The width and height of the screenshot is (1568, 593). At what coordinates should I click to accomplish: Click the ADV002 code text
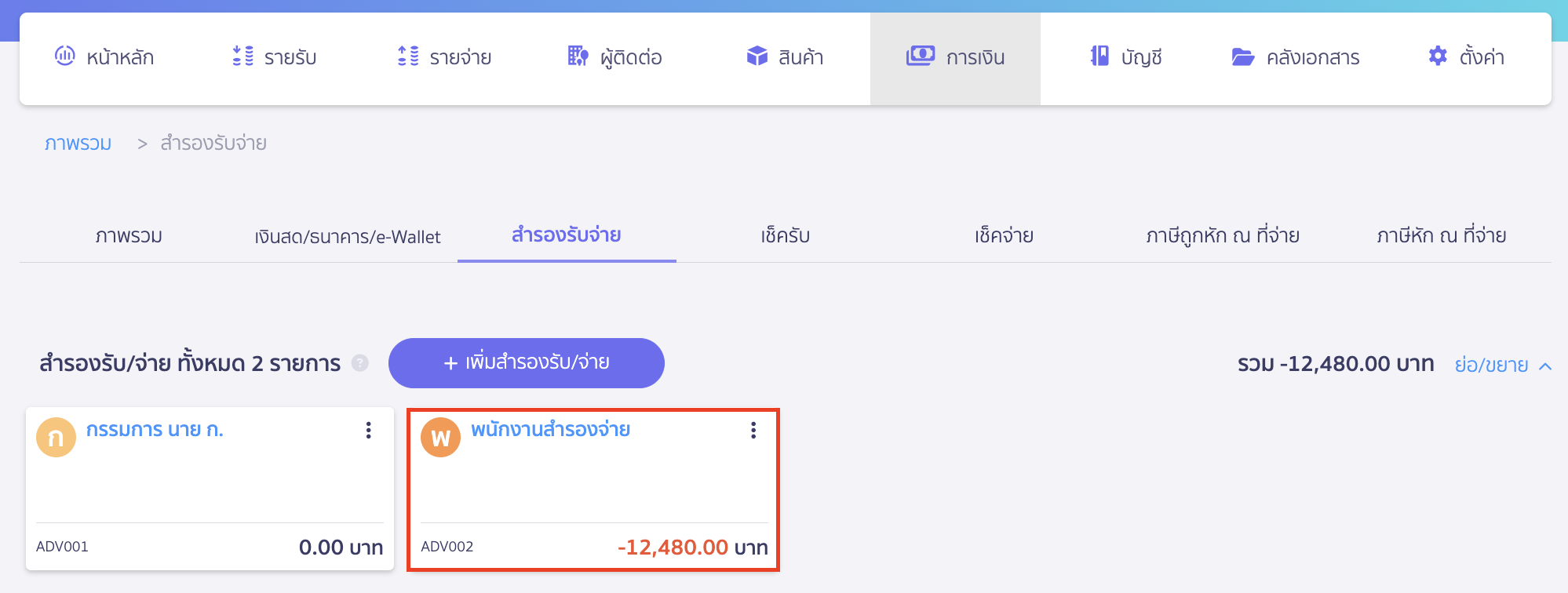coord(447,547)
